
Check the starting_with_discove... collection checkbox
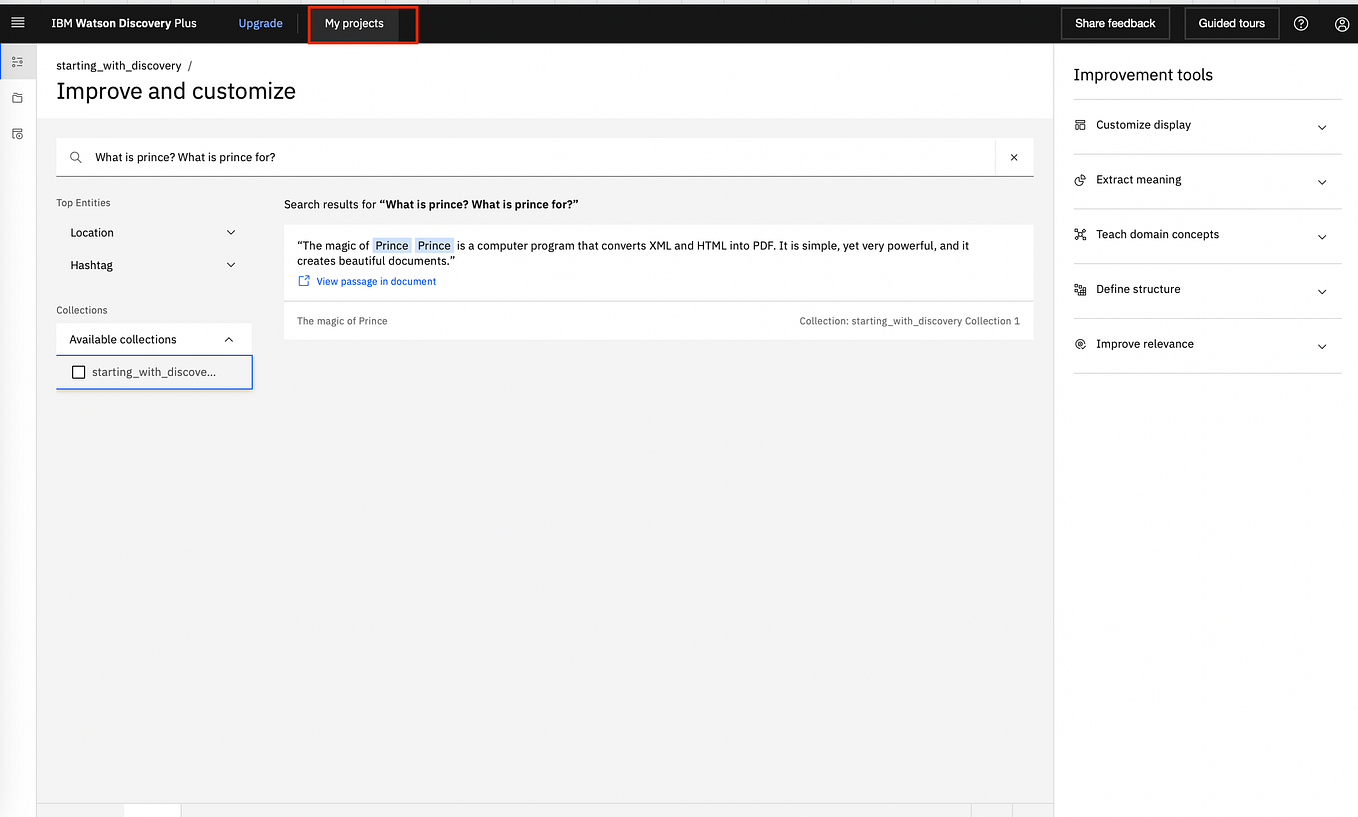[x=79, y=372]
